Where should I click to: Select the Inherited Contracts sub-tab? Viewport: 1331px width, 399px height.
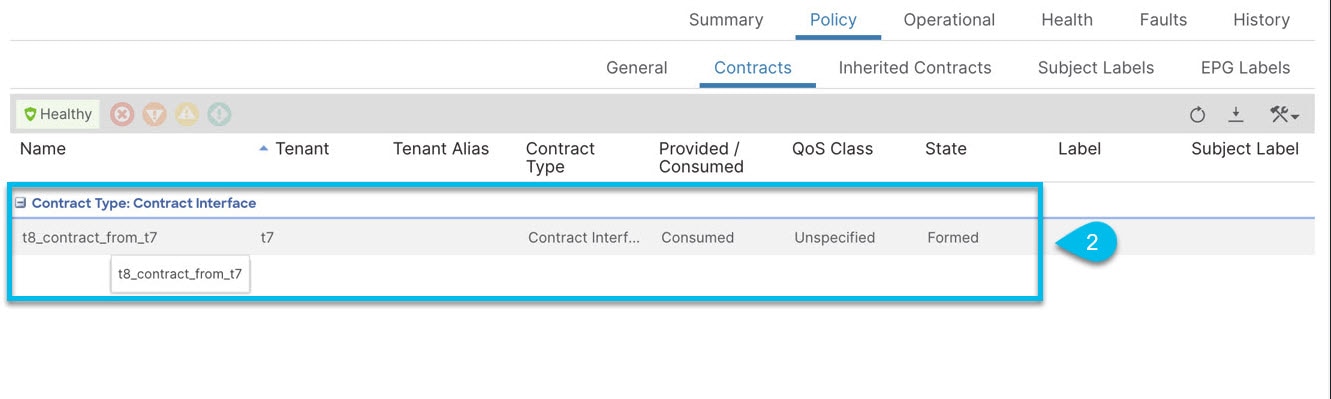tap(915, 68)
